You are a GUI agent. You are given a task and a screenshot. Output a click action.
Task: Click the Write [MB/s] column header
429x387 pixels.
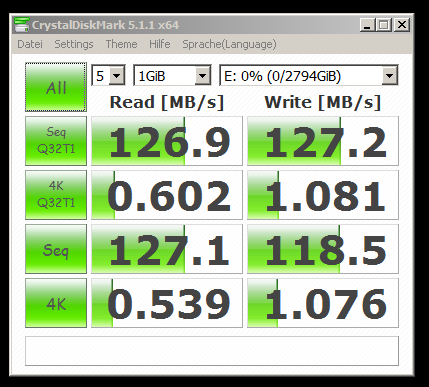click(323, 102)
